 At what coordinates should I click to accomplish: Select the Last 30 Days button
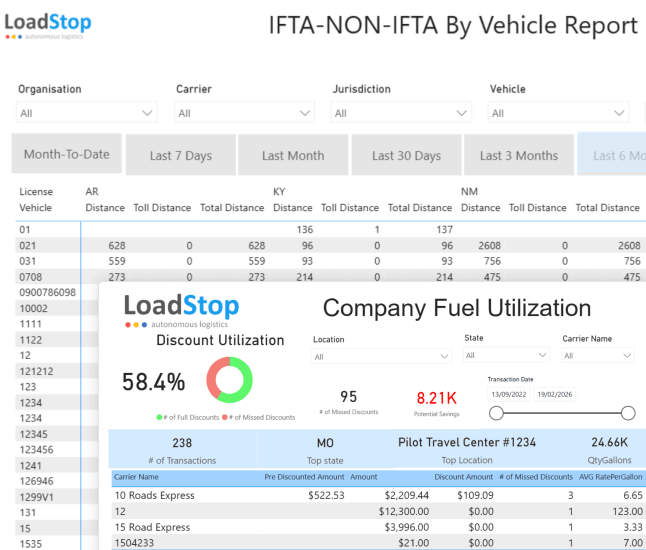[406, 155]
